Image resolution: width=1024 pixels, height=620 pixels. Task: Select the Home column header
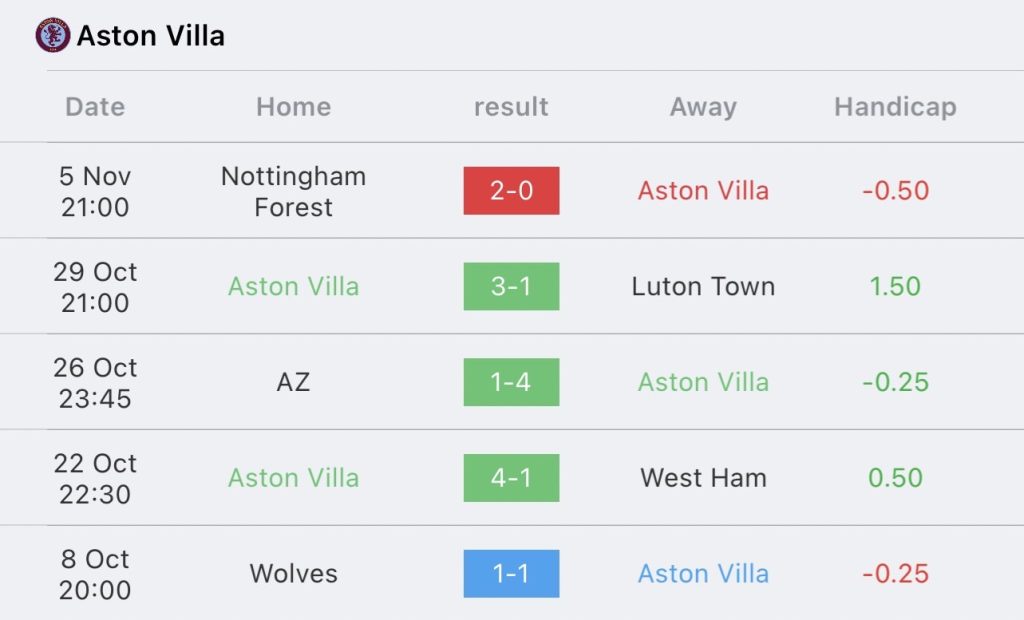[293, 107]
